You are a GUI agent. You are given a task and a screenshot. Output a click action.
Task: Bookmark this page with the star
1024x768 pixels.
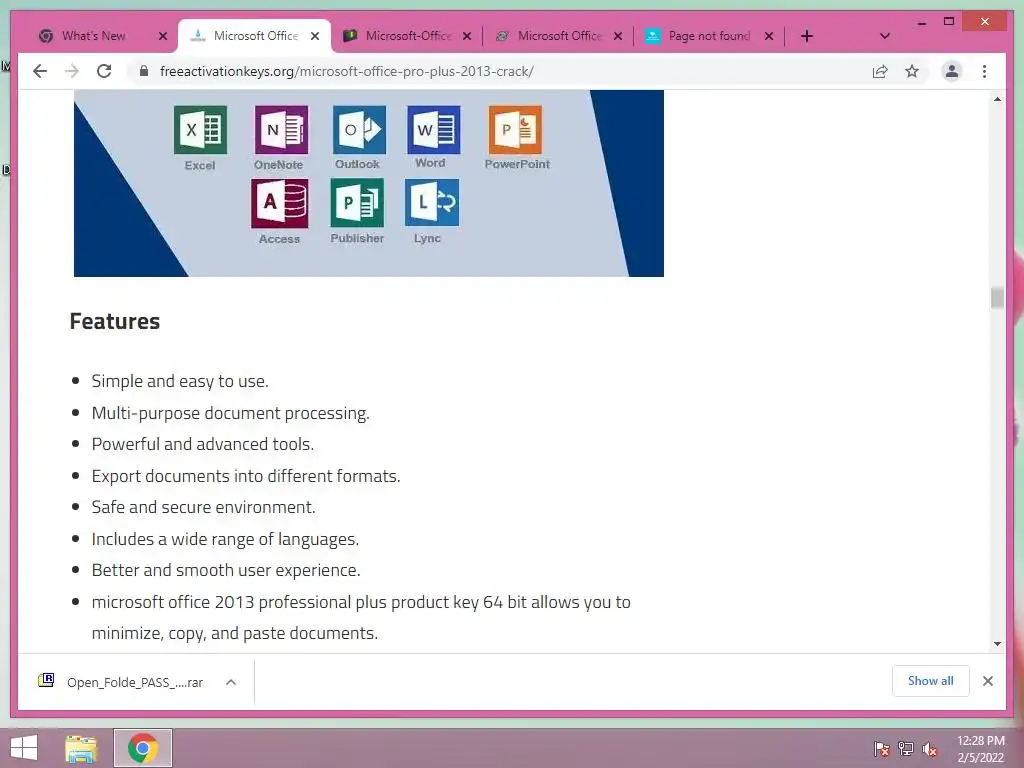click(x=912, y=71)
